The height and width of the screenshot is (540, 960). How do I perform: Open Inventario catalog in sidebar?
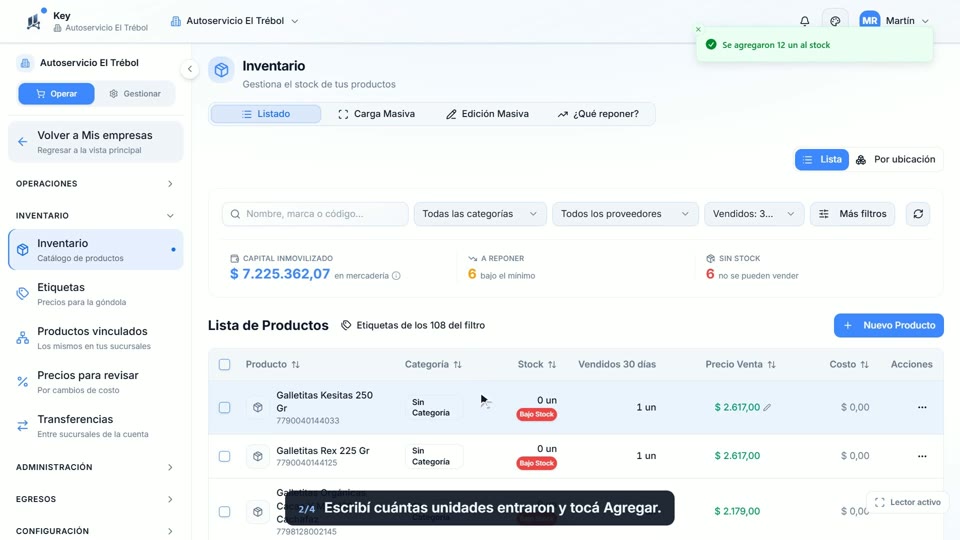(96, 250)
